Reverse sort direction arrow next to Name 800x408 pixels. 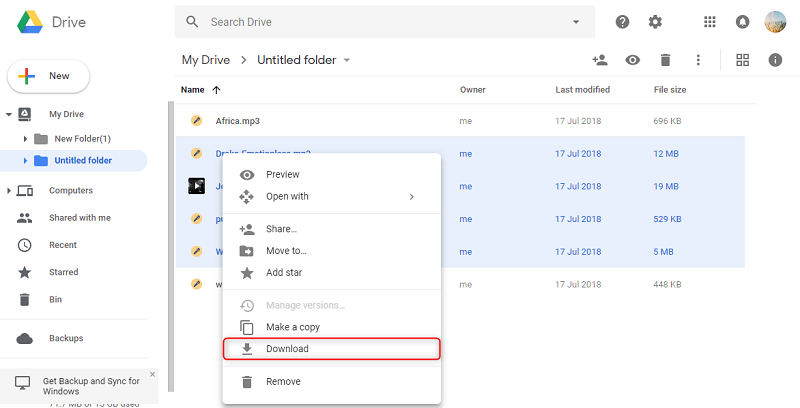pos(216,90)
